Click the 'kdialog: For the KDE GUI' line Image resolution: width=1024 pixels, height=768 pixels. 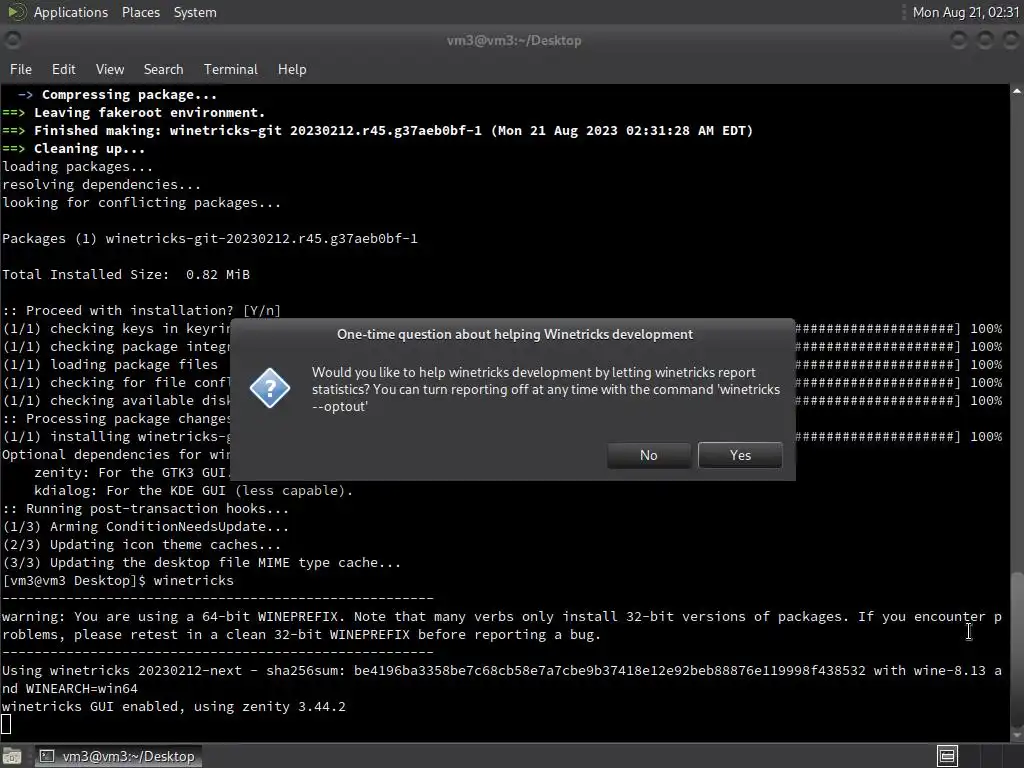tap(193, 490)
